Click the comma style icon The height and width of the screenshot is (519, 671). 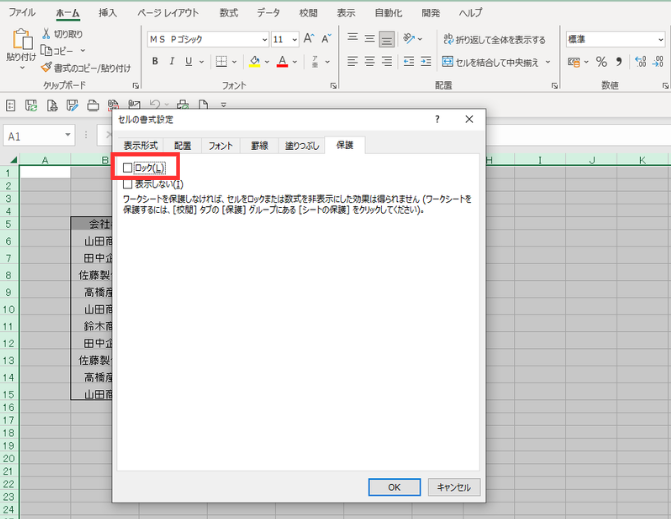click(x=619, y=62)
